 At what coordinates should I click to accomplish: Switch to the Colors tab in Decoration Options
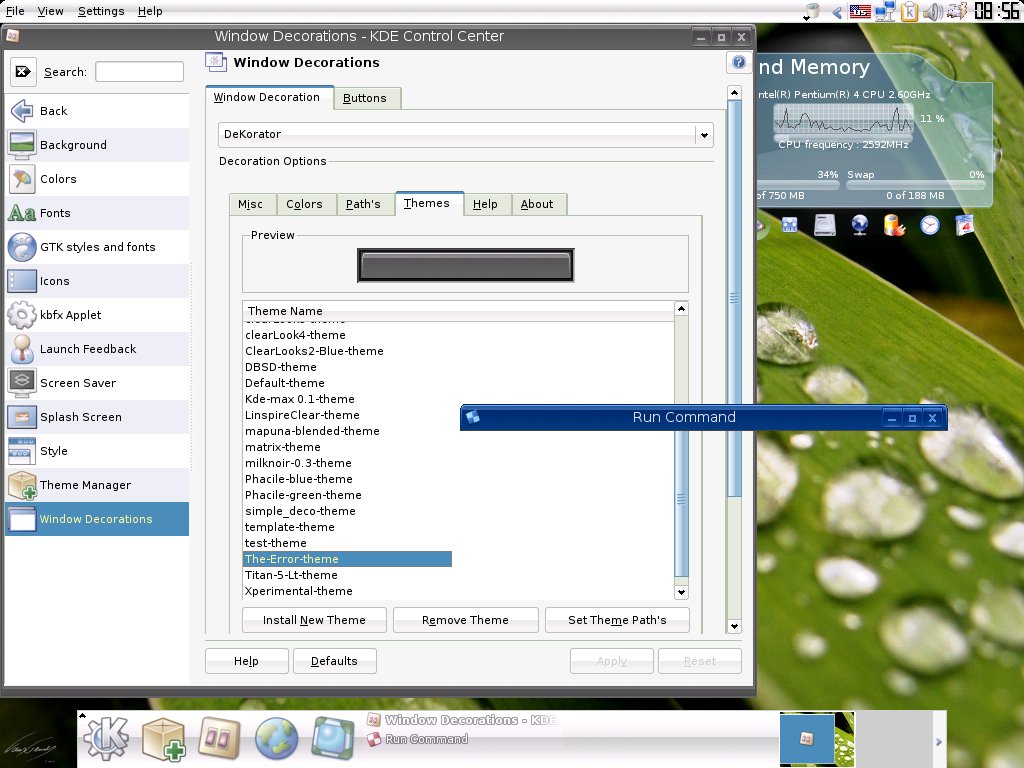(304, 204)
